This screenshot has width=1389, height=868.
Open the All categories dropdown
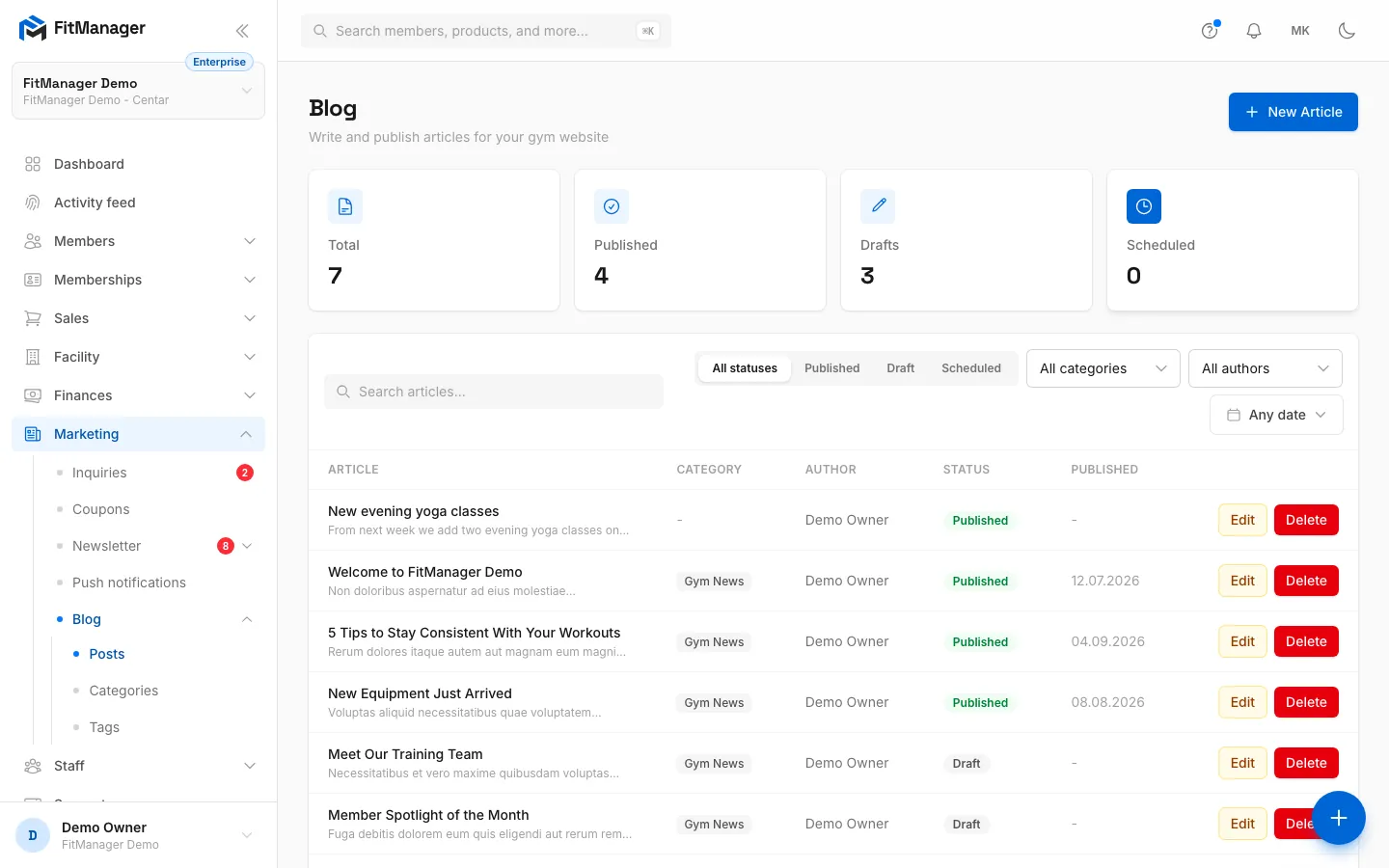1103,368
